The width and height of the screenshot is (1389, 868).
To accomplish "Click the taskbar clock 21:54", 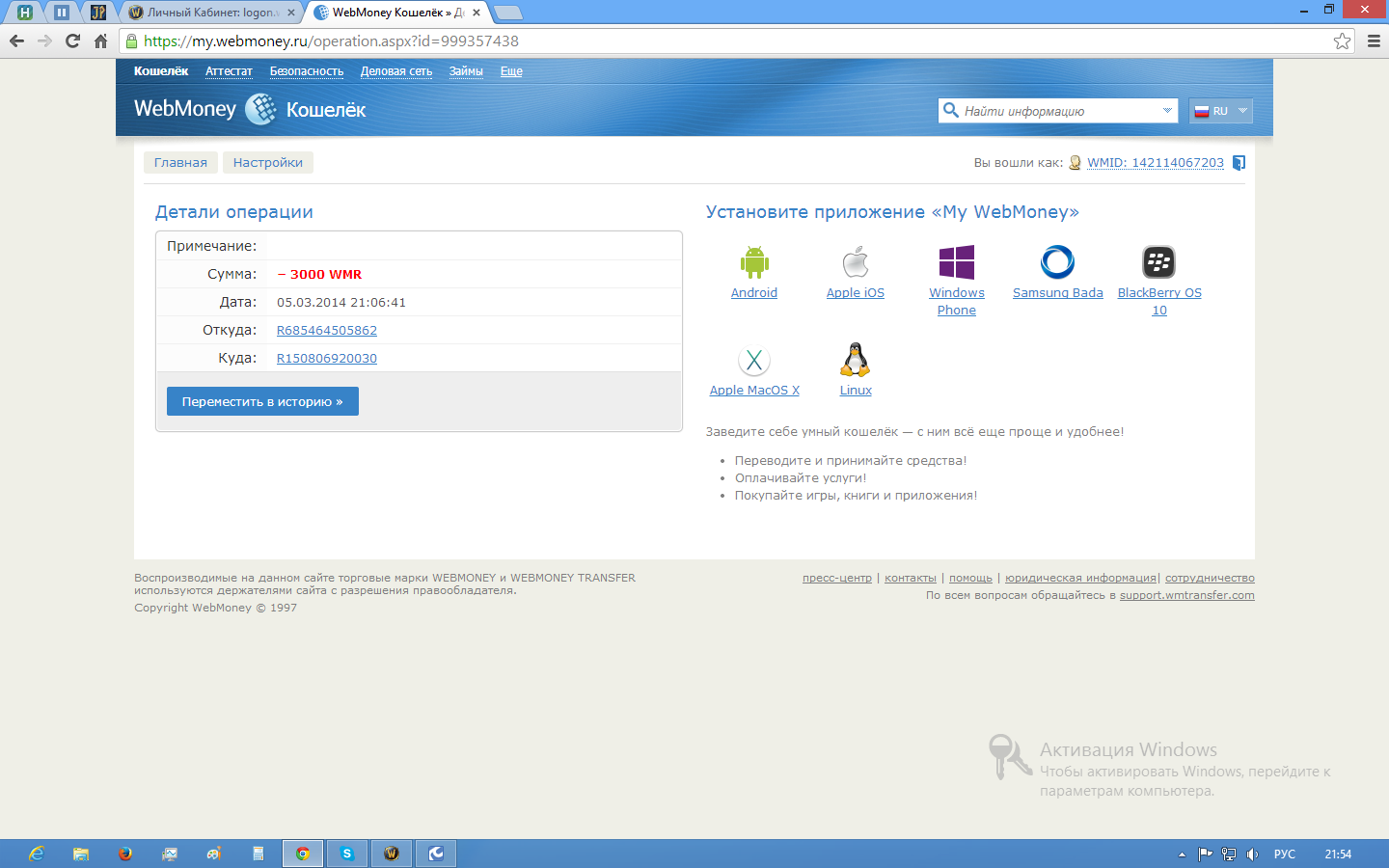I will pos(1338,854).
